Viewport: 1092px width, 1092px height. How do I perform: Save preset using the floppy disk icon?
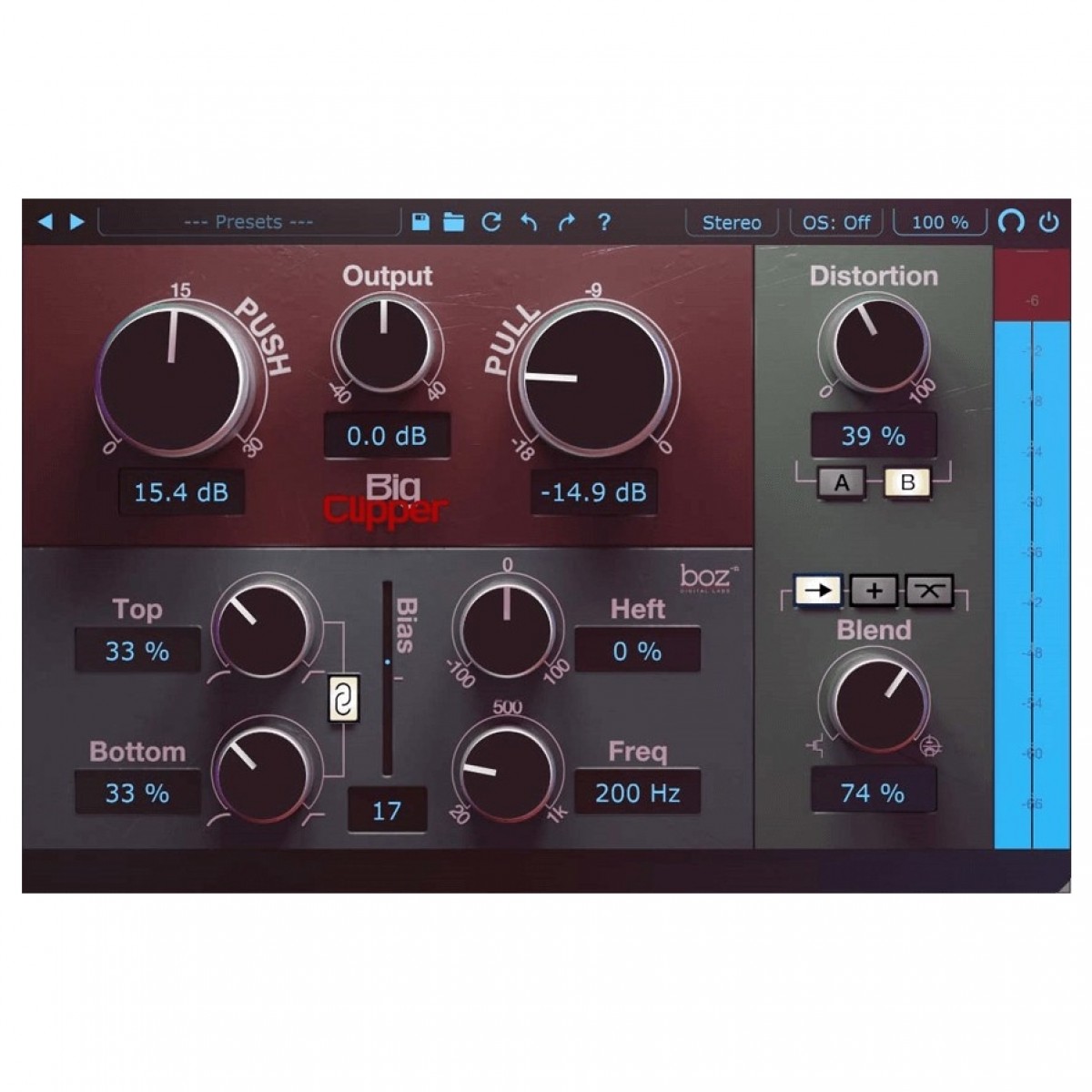tap(420, 222)
